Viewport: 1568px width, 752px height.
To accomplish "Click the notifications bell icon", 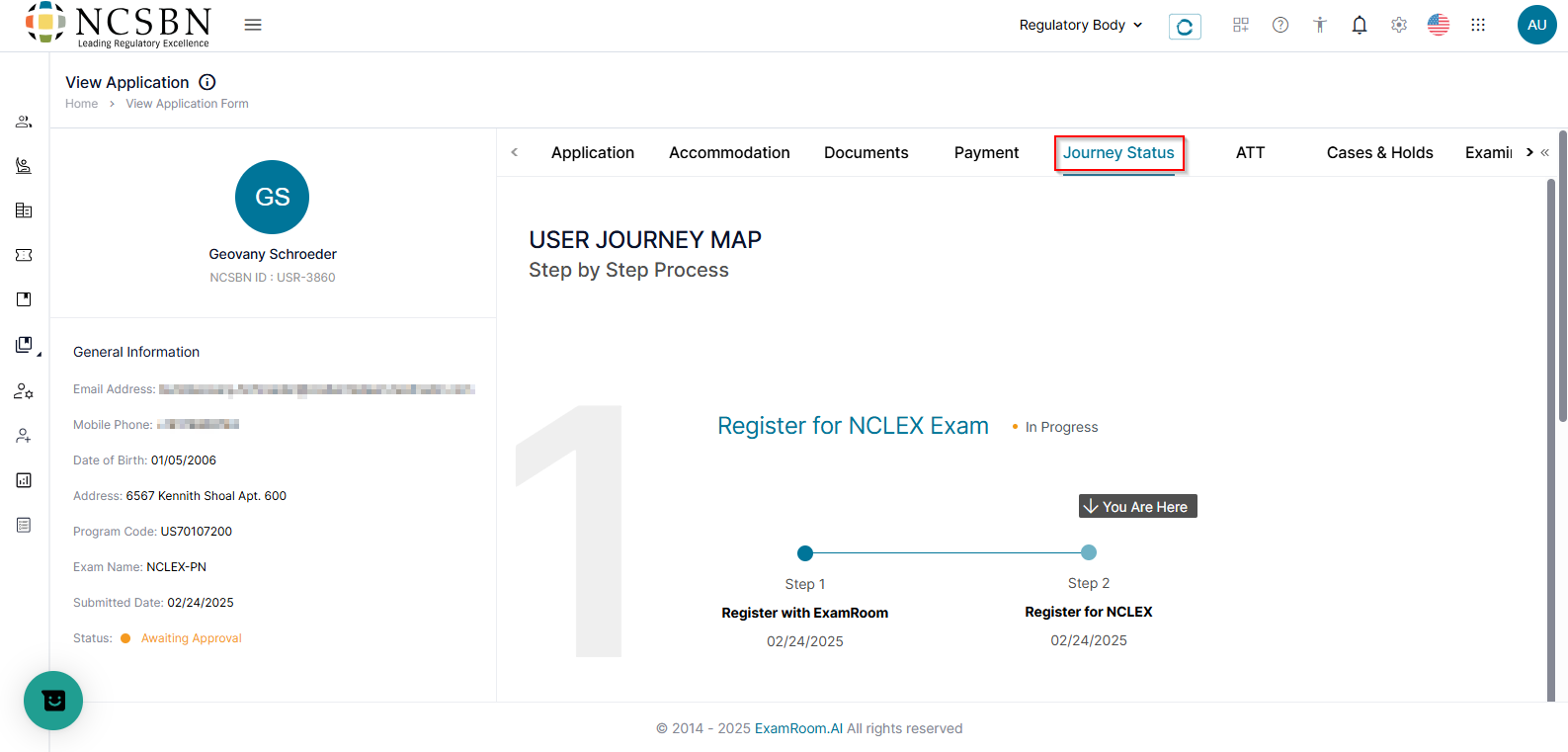I will (1360, 25).
